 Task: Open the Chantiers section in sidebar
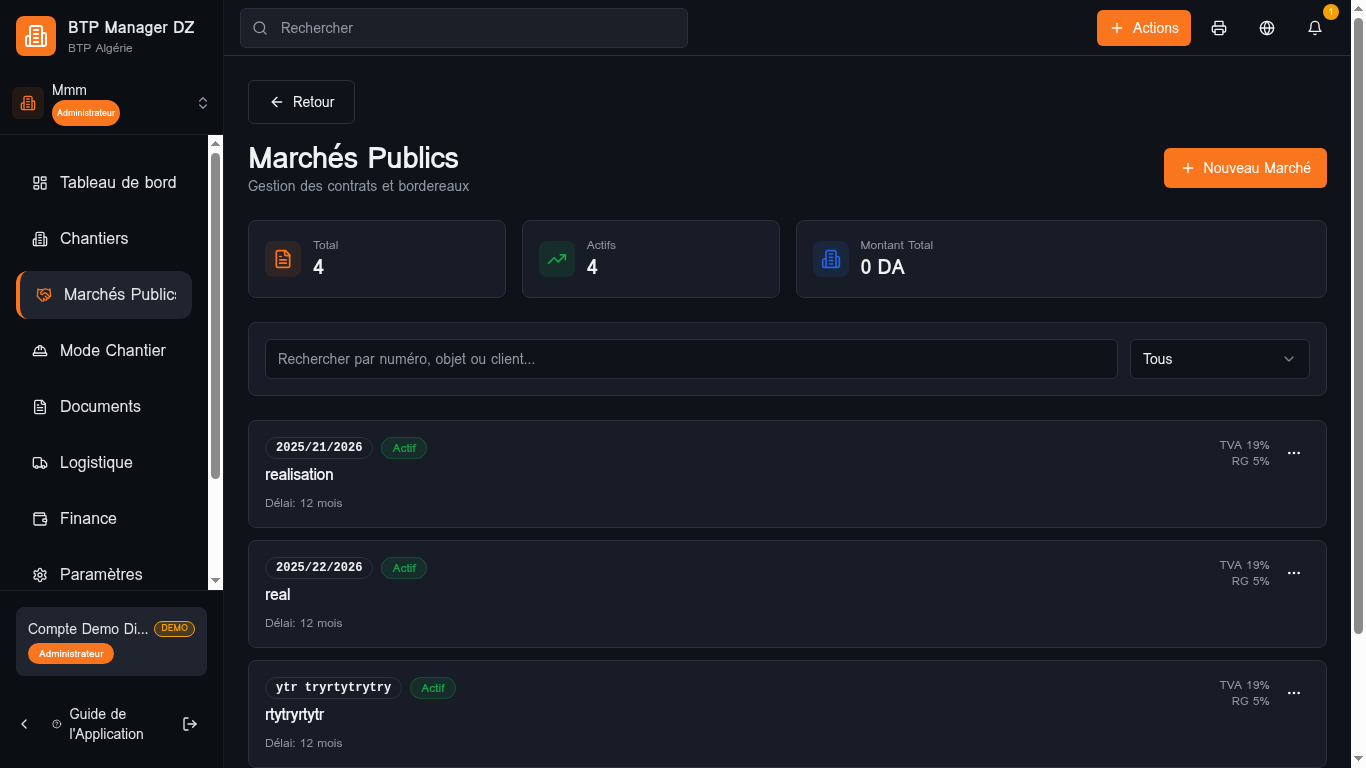point(93,238)
